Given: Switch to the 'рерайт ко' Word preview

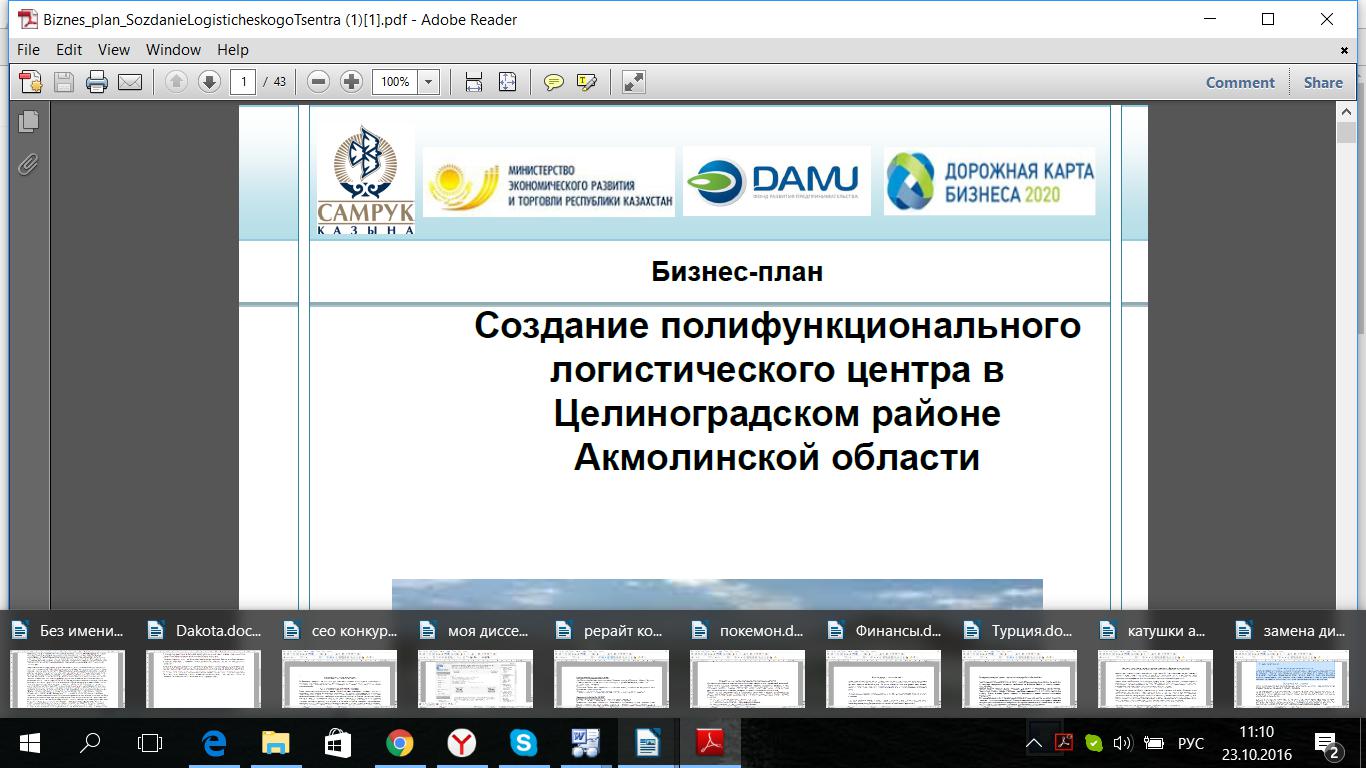Looking at the screenshot, I should click(611, 666).
